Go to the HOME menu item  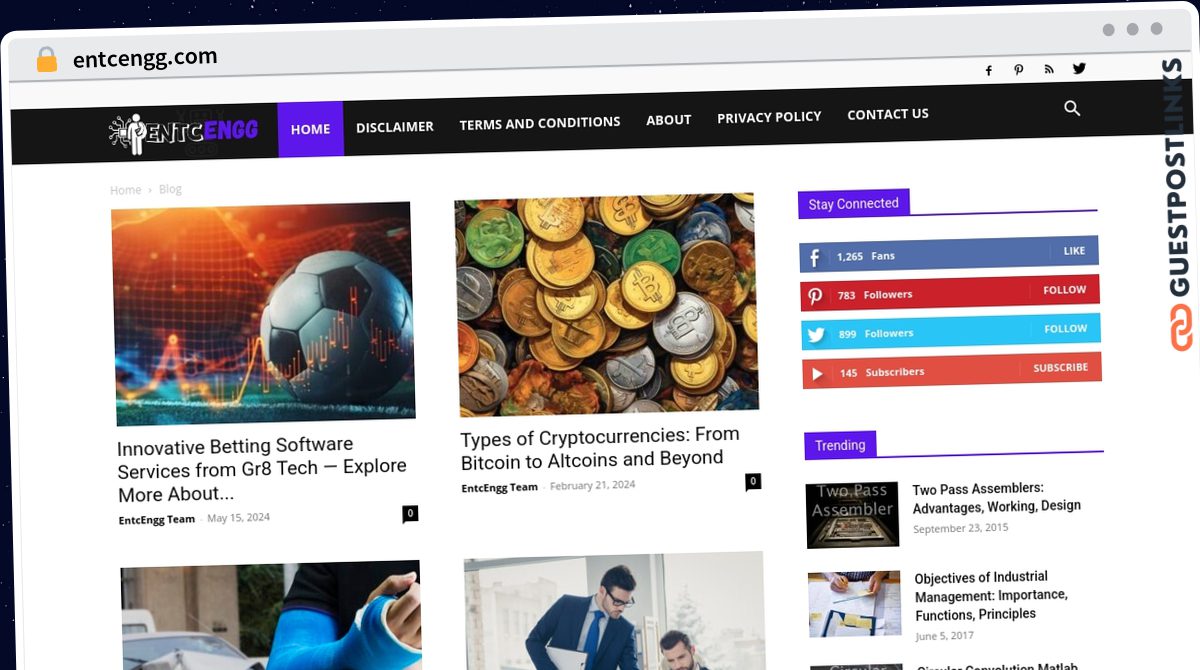pos(310,129)
